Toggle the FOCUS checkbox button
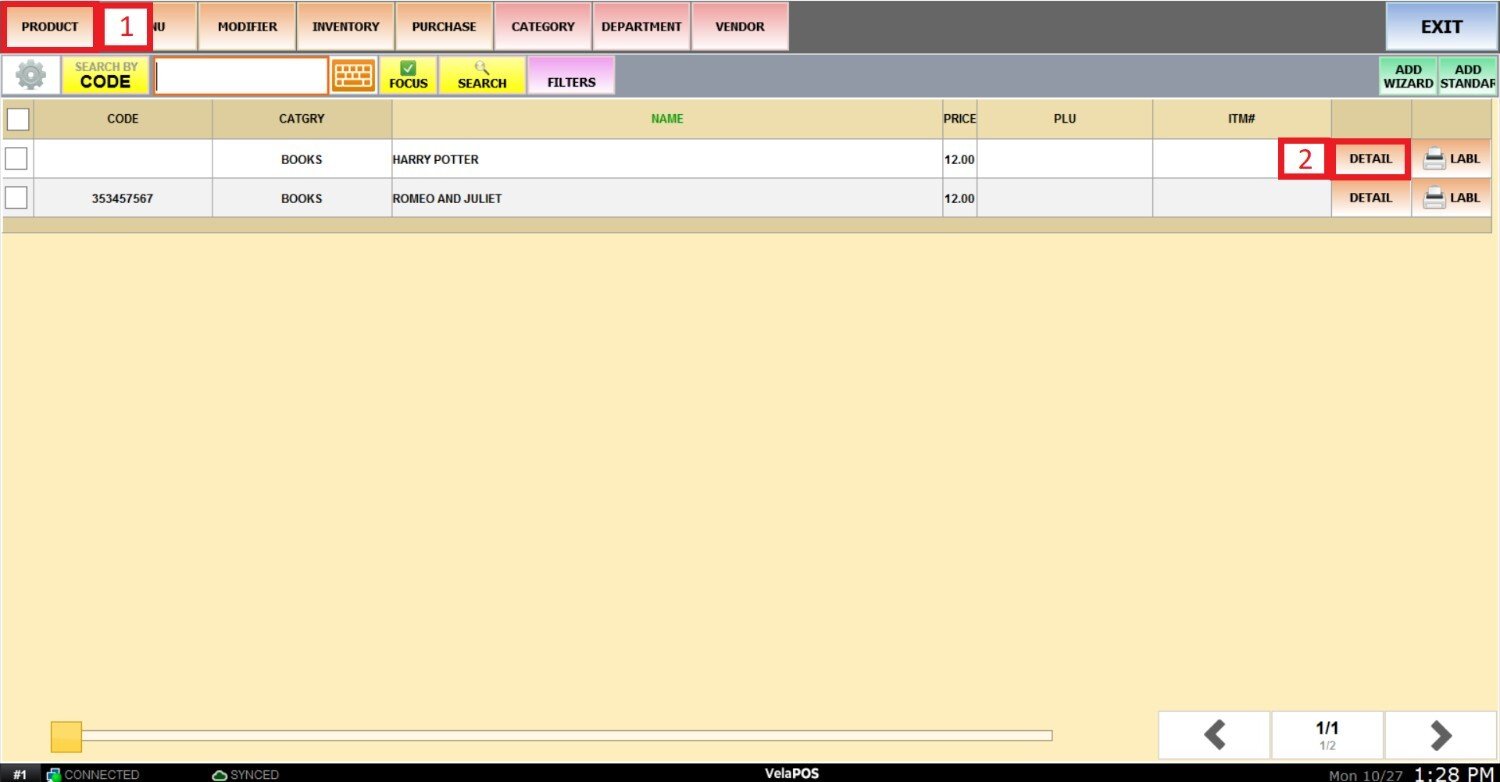Screen dimensions: 1500x782 tap(408, 76)
